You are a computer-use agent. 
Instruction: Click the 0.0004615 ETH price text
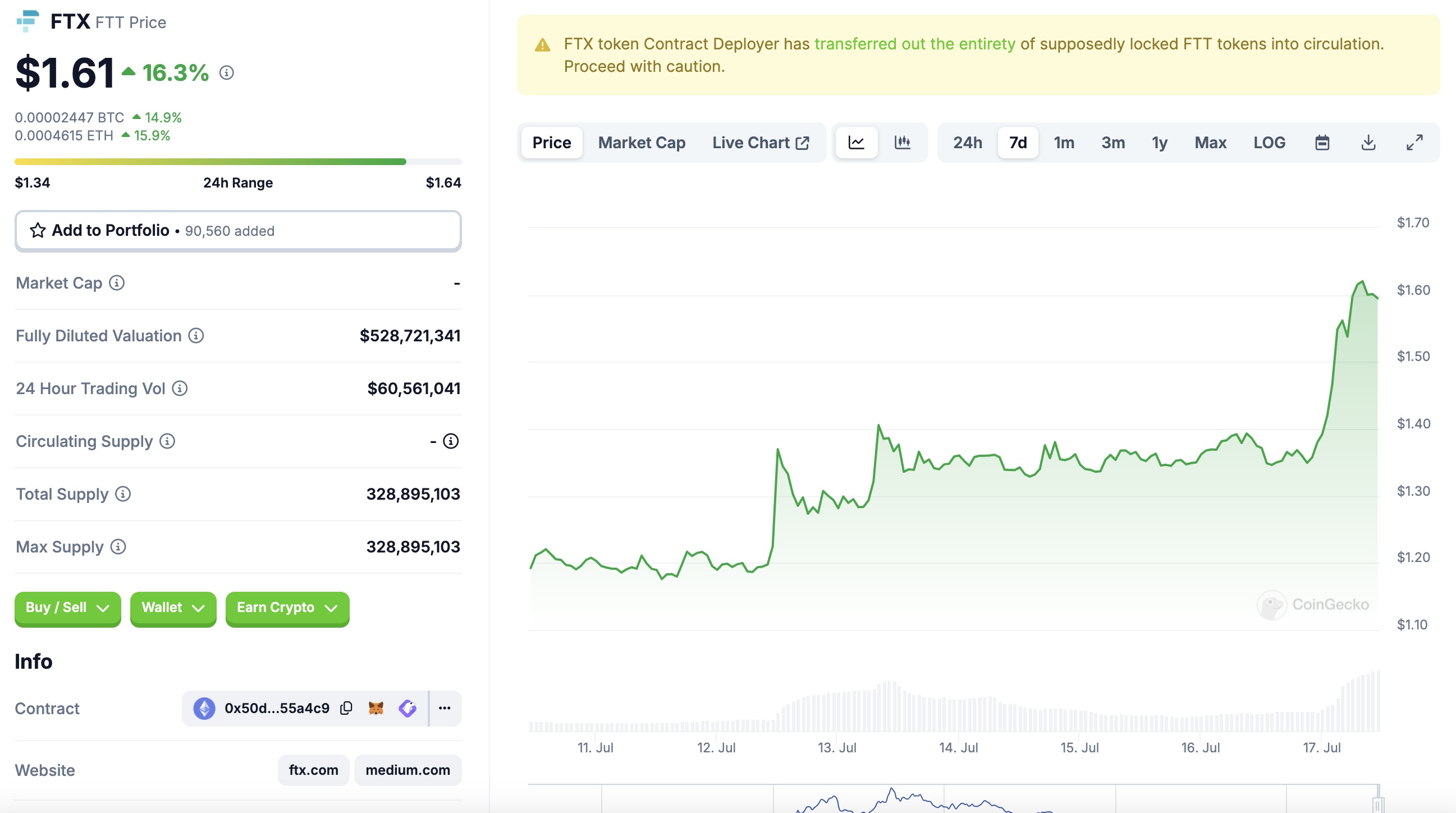tap(64, 136)
